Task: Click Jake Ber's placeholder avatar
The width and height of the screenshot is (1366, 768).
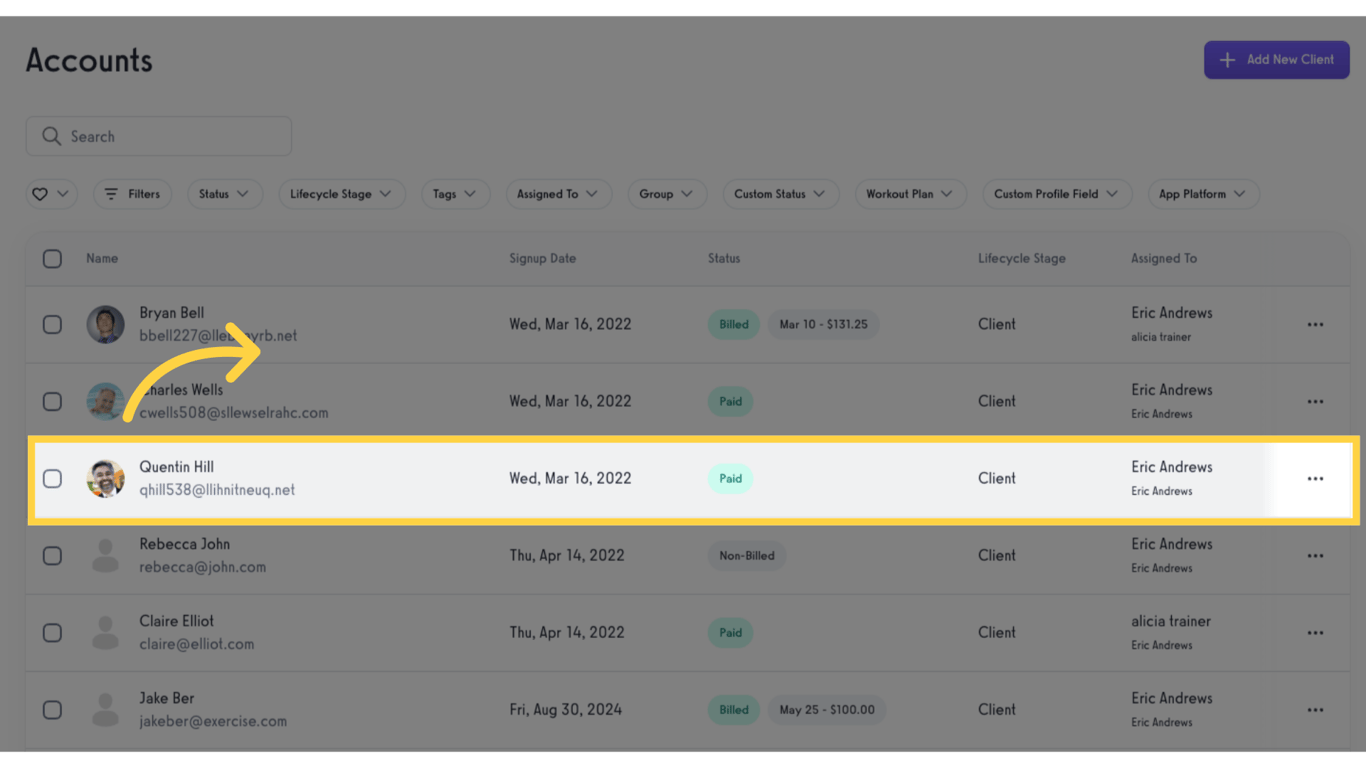Action: [105, 709]
